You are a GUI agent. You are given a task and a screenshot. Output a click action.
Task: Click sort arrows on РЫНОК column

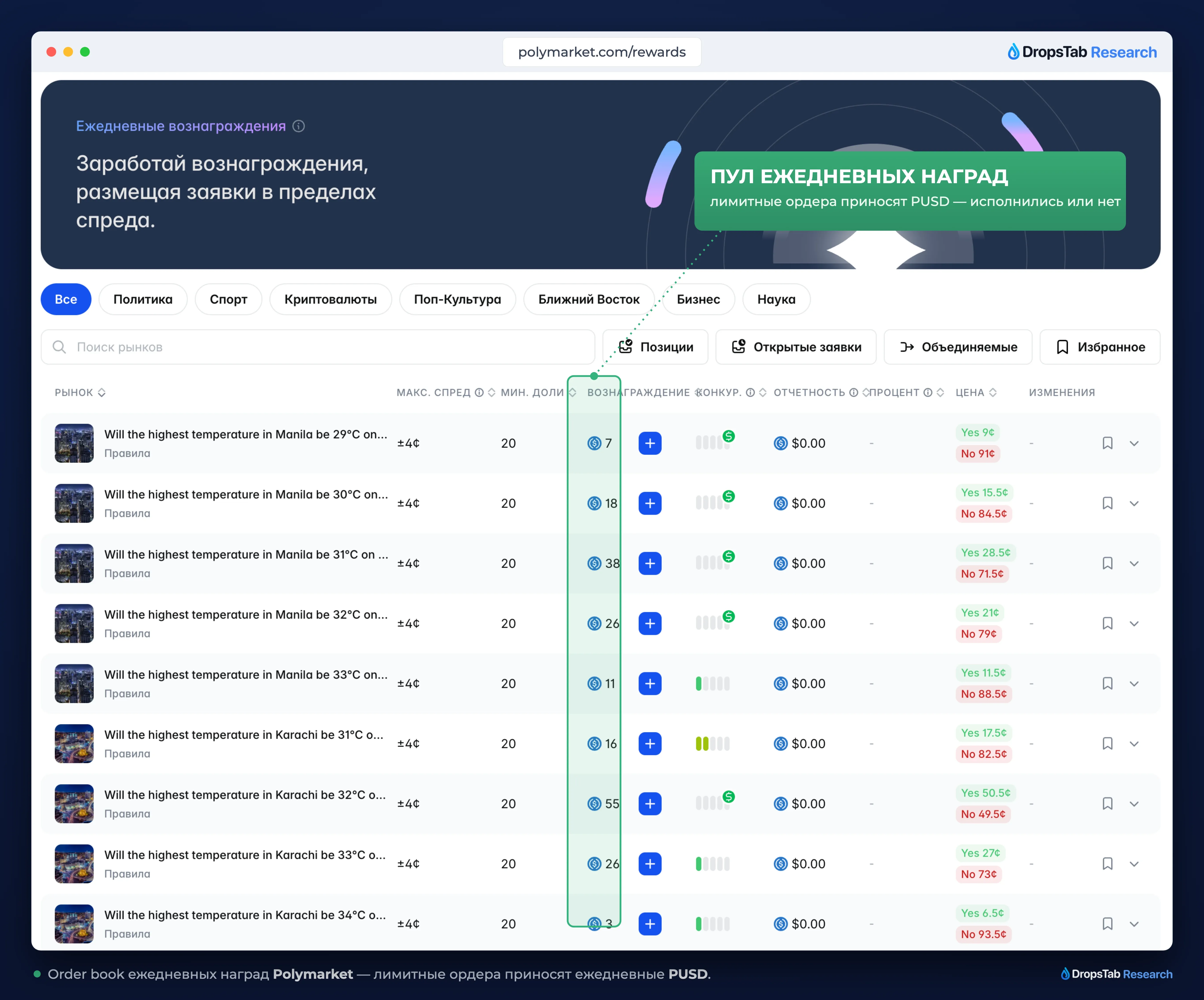(102, 393)
